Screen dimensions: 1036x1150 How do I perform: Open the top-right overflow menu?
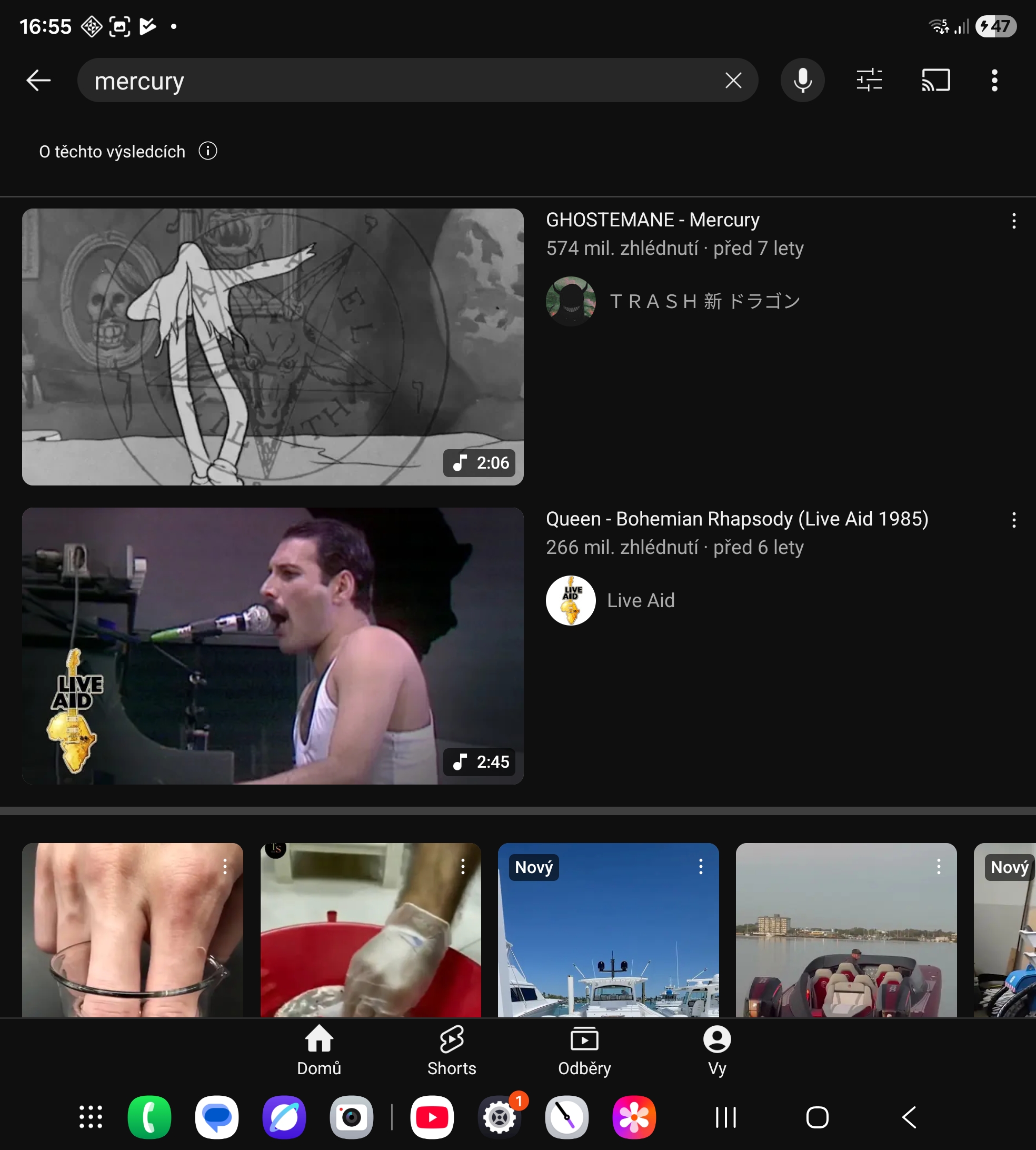pos(994,80)
